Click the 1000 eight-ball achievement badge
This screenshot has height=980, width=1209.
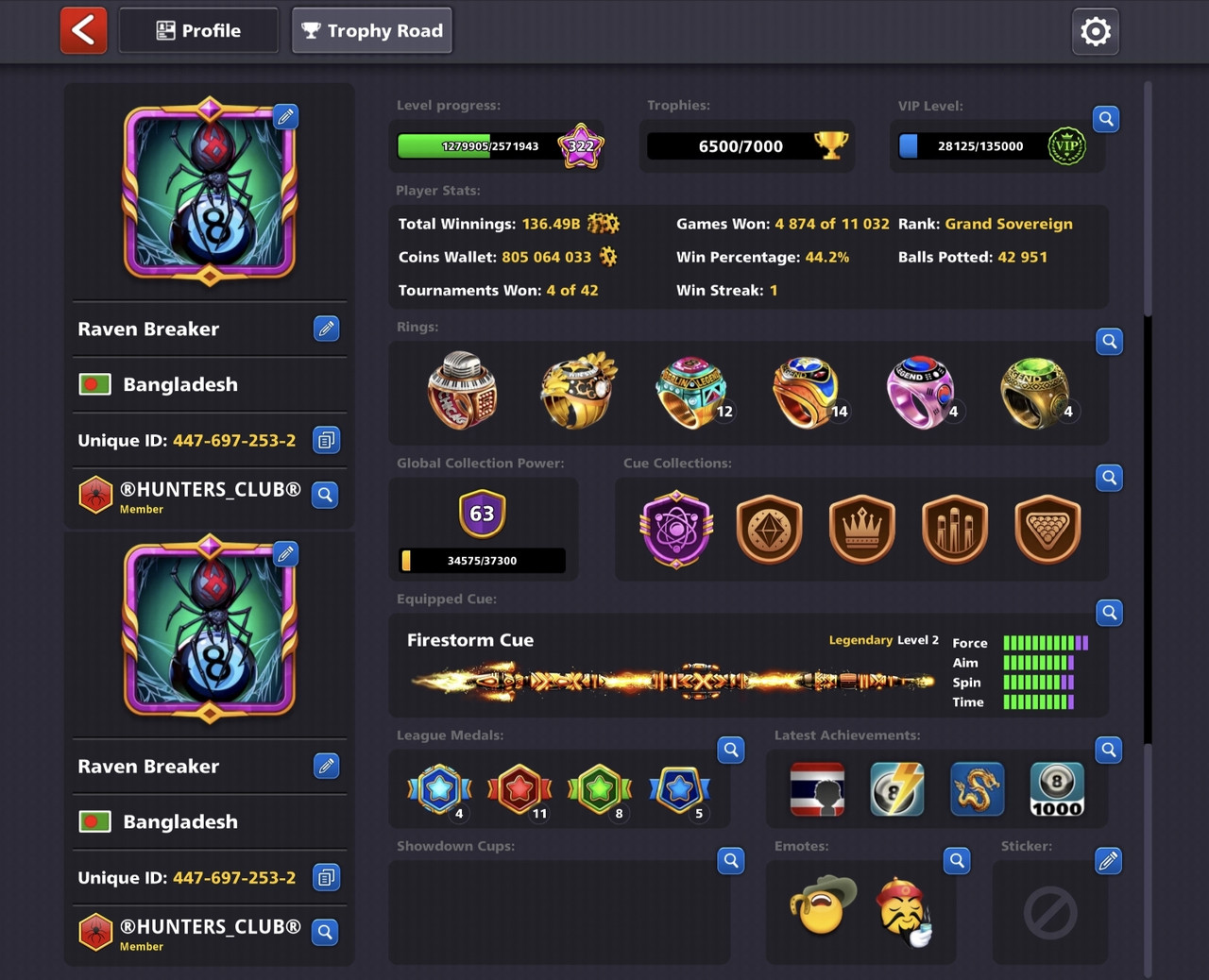pyautogui.click(x=1057, y=788)
